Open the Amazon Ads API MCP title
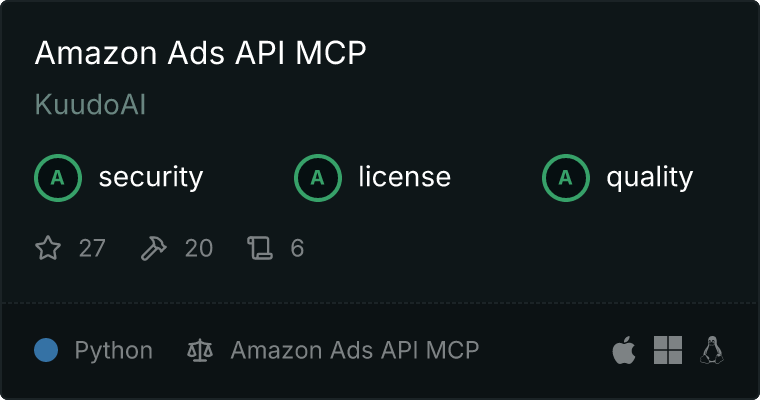 point(200,52)
